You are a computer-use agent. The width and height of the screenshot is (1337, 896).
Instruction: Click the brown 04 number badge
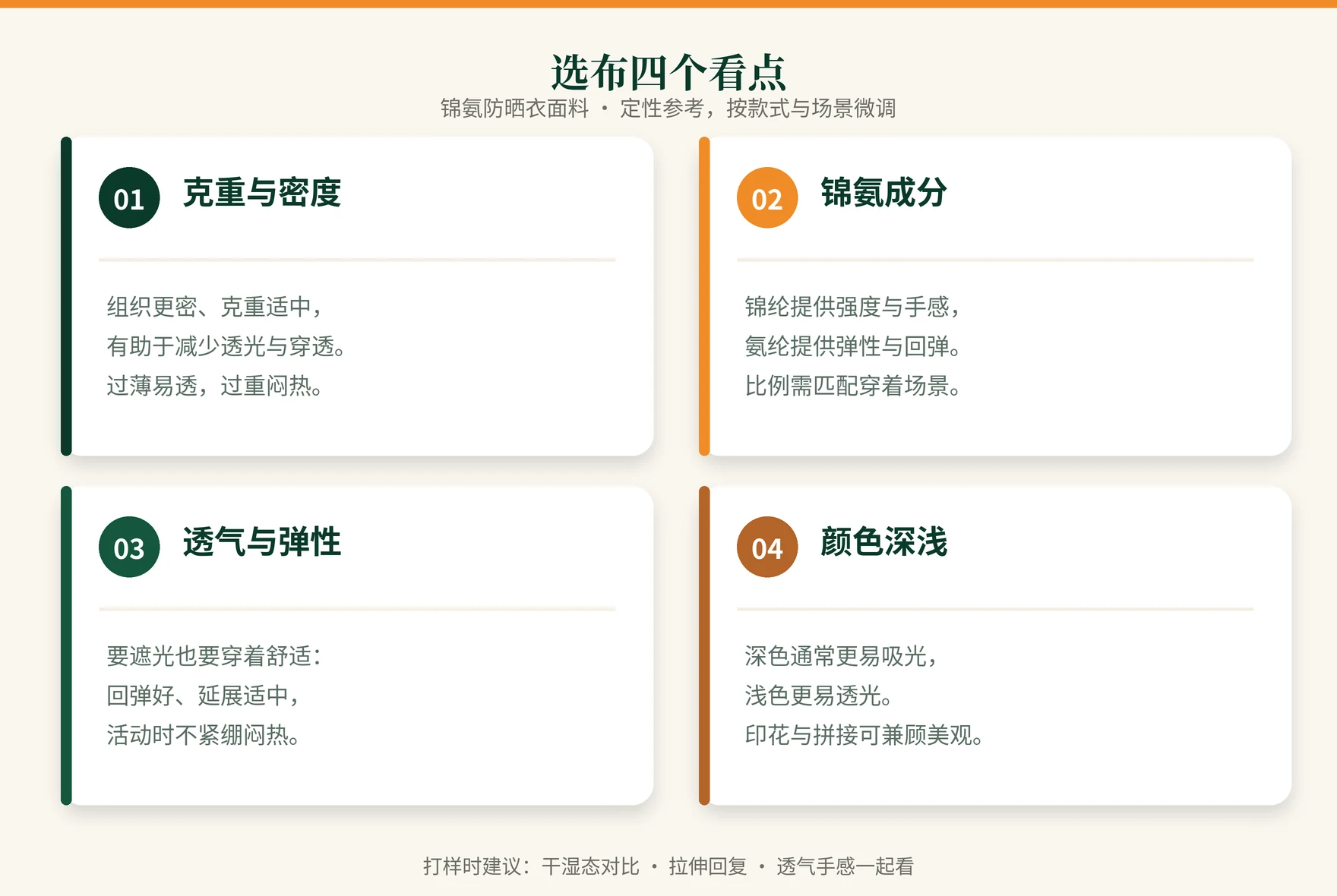click(x=767, y=547)
